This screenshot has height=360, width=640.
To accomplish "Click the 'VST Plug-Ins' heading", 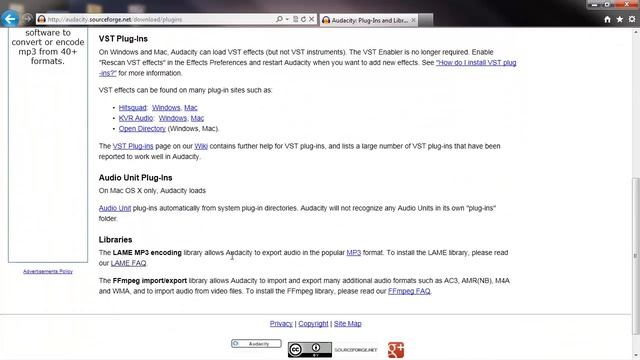I will [x=123, y=39].
